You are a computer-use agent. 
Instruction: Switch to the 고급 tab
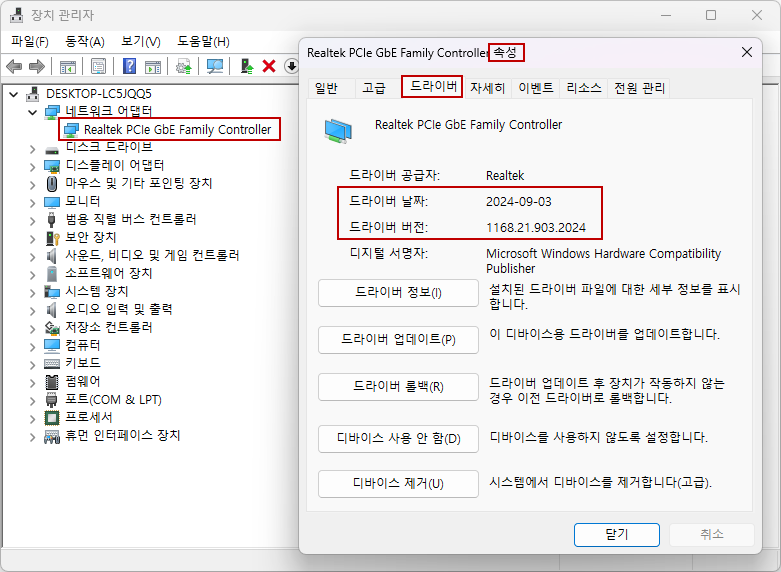coord(374,88)
